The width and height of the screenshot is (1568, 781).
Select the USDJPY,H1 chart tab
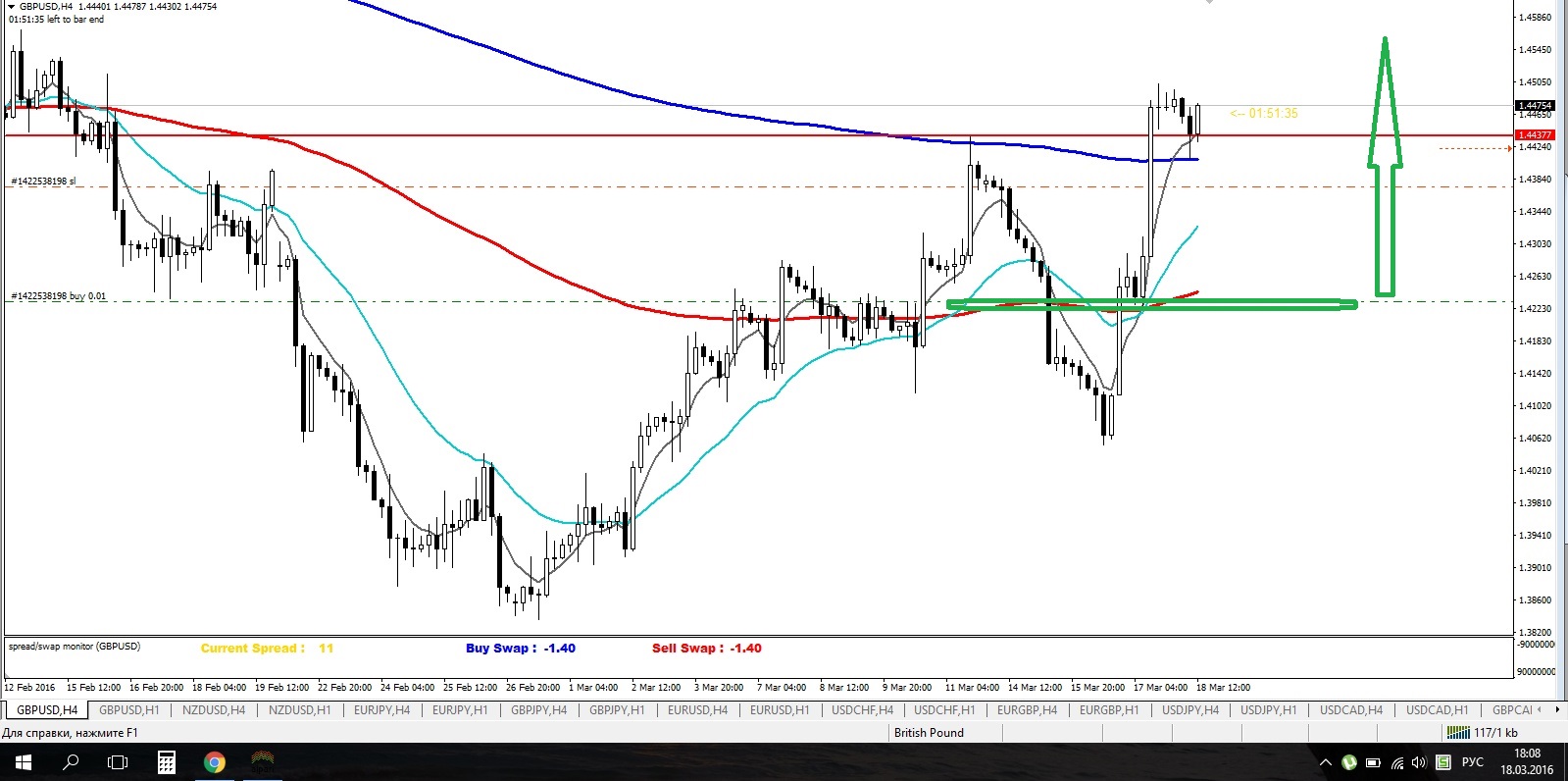point(1268,709)
